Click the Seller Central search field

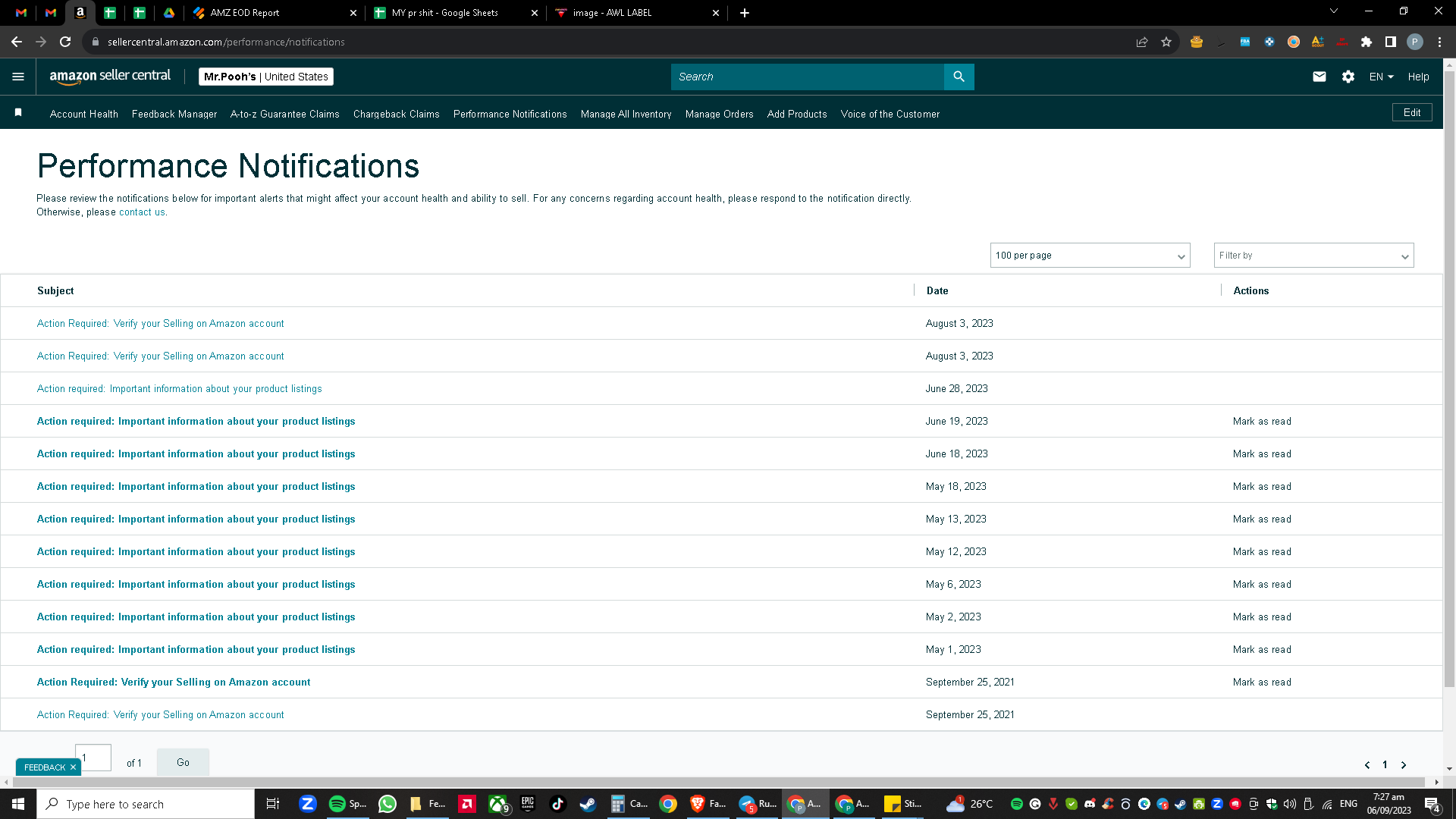point(808,77)
